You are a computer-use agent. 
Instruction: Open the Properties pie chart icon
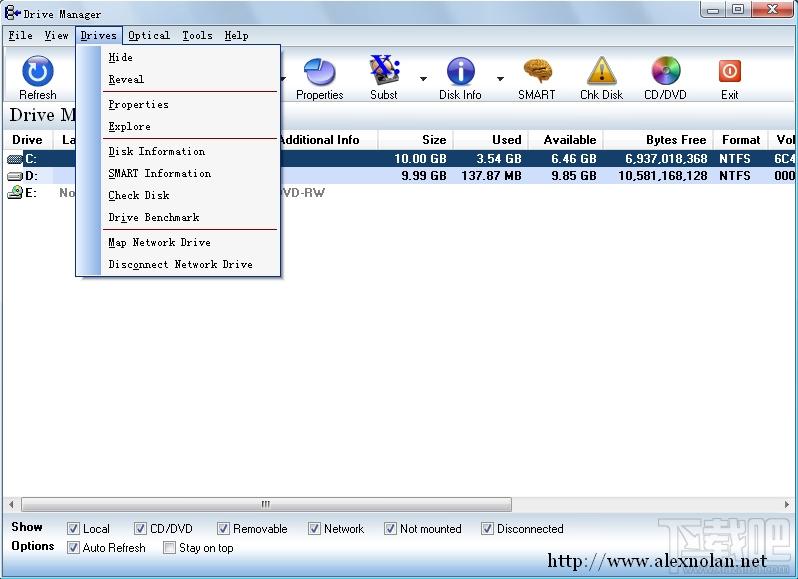[320, 72]
